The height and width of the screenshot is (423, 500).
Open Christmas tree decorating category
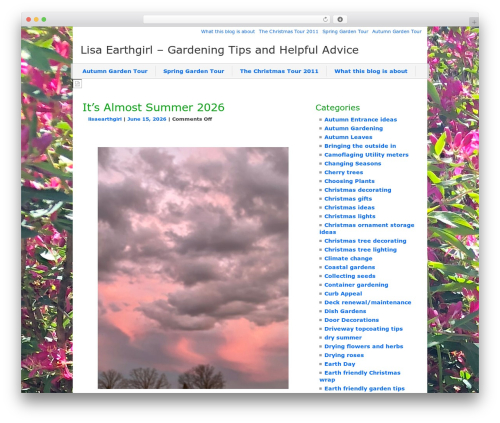click(x=365, y=241)
